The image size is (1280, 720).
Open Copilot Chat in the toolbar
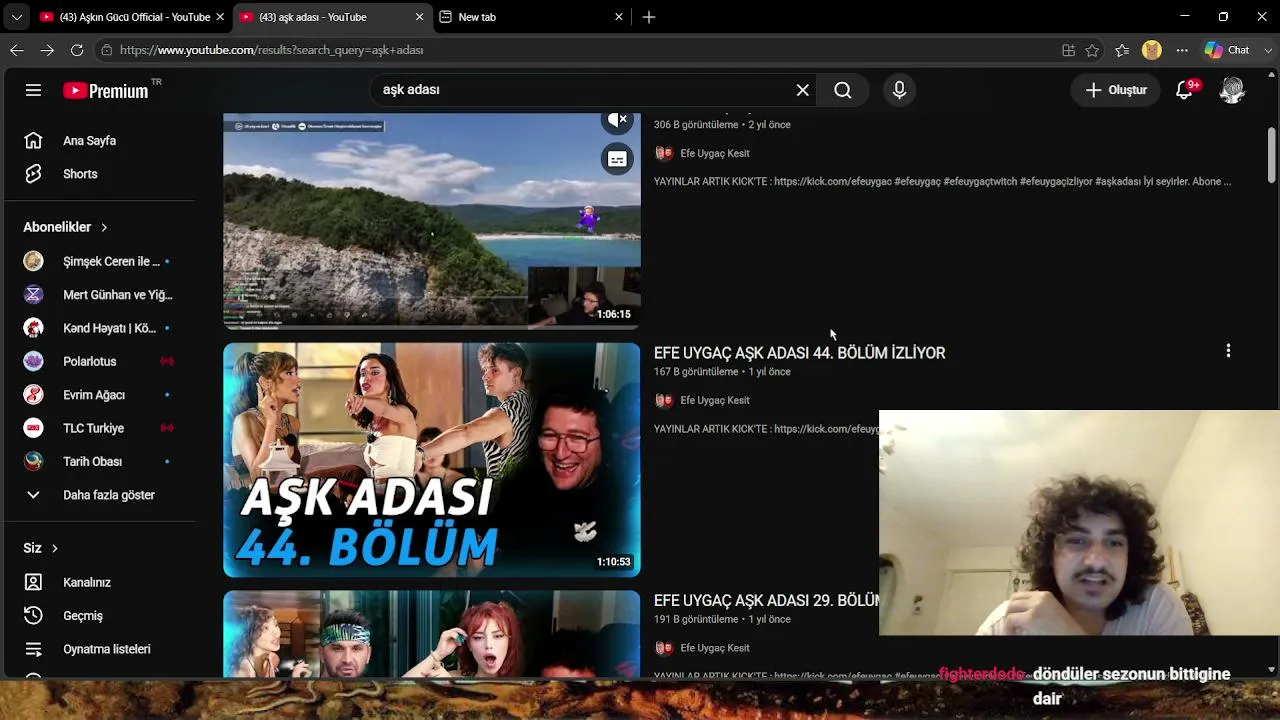pos(1227,50)
